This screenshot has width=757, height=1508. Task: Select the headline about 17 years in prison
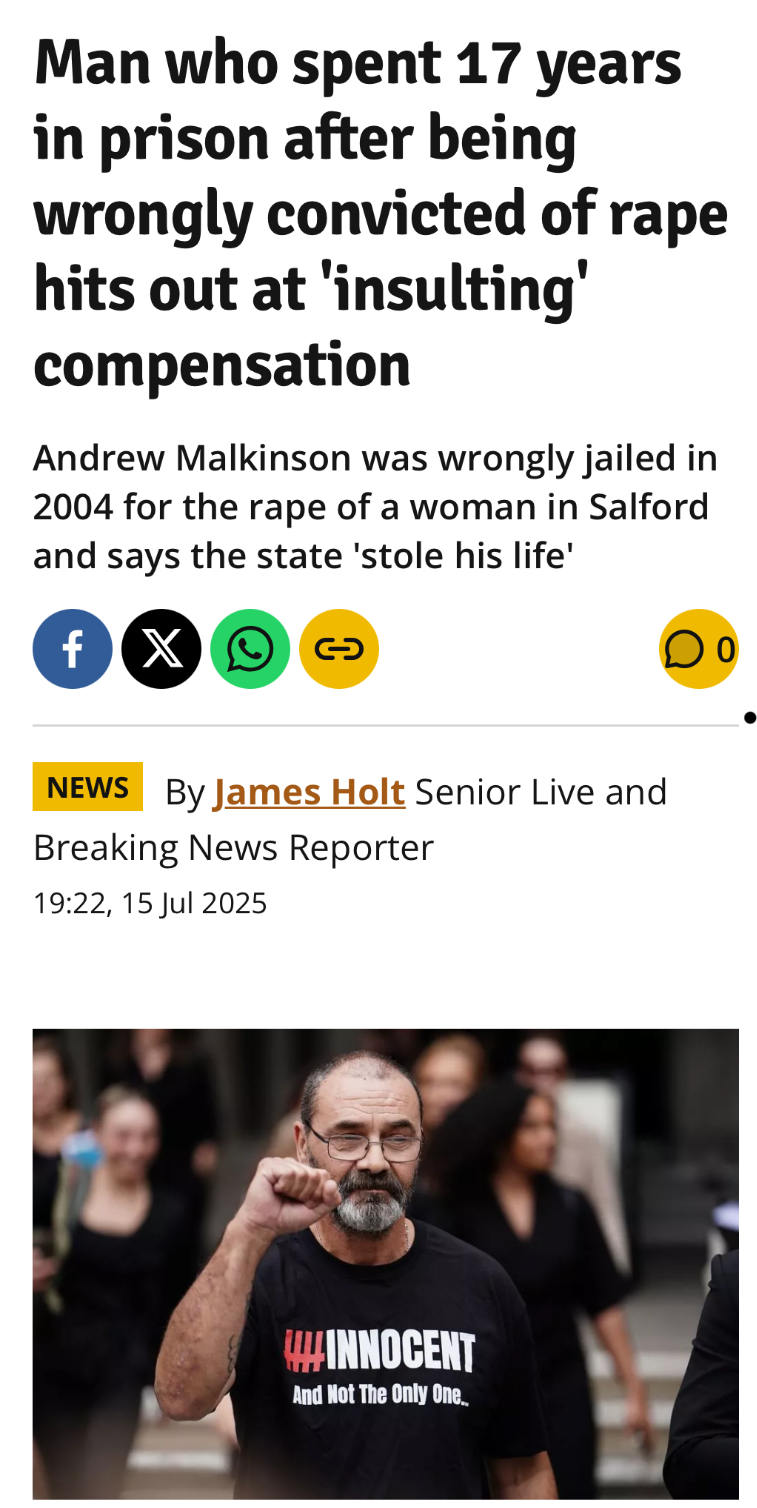point(380,213)
